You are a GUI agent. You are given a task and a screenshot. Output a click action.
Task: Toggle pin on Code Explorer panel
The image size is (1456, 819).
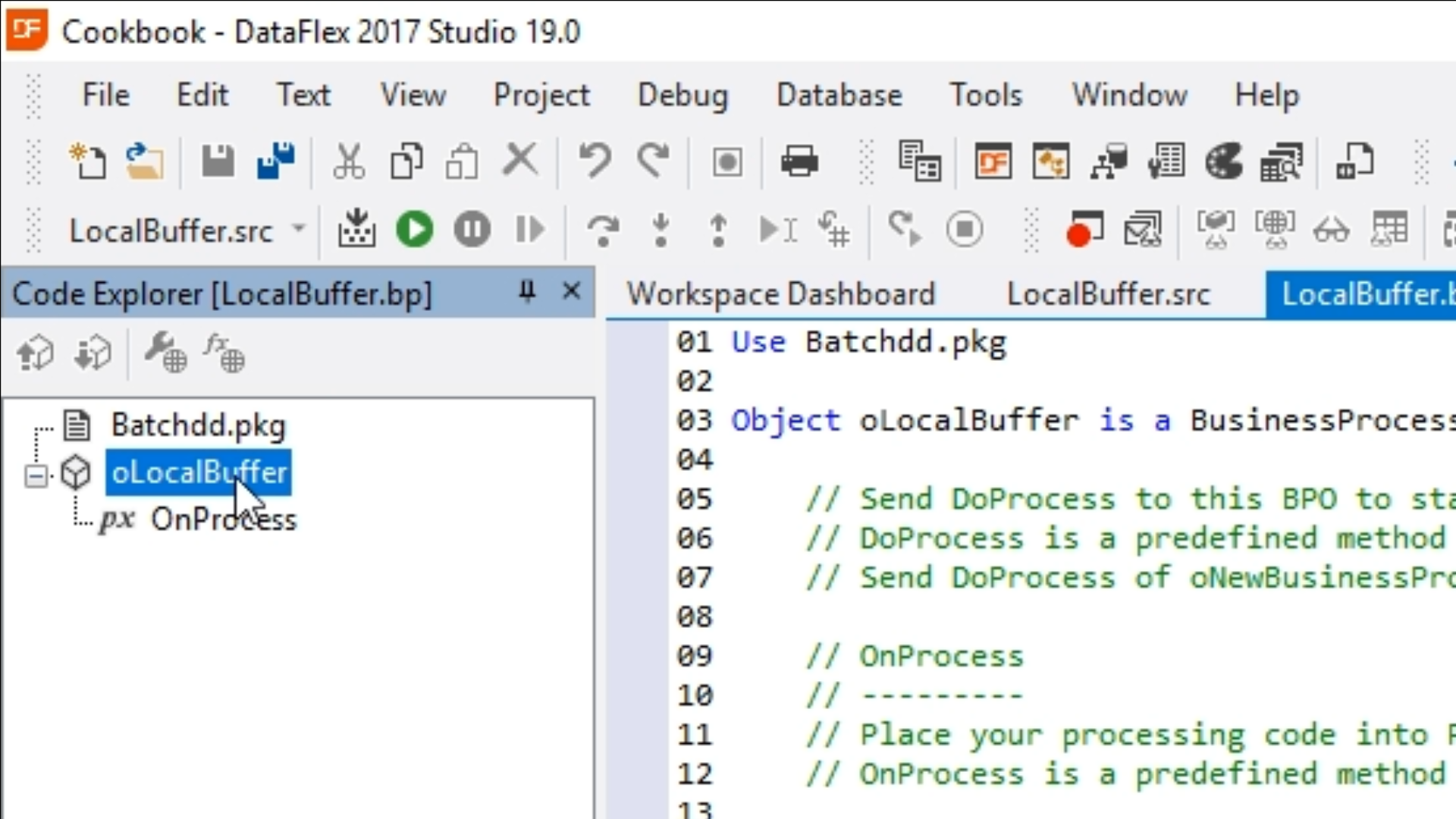527,292
